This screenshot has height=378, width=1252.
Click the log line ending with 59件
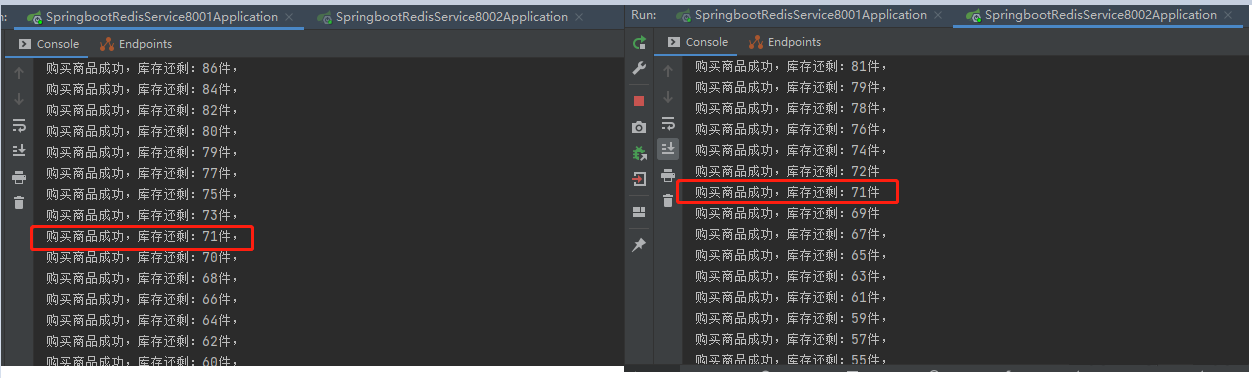tap(791, 318)
